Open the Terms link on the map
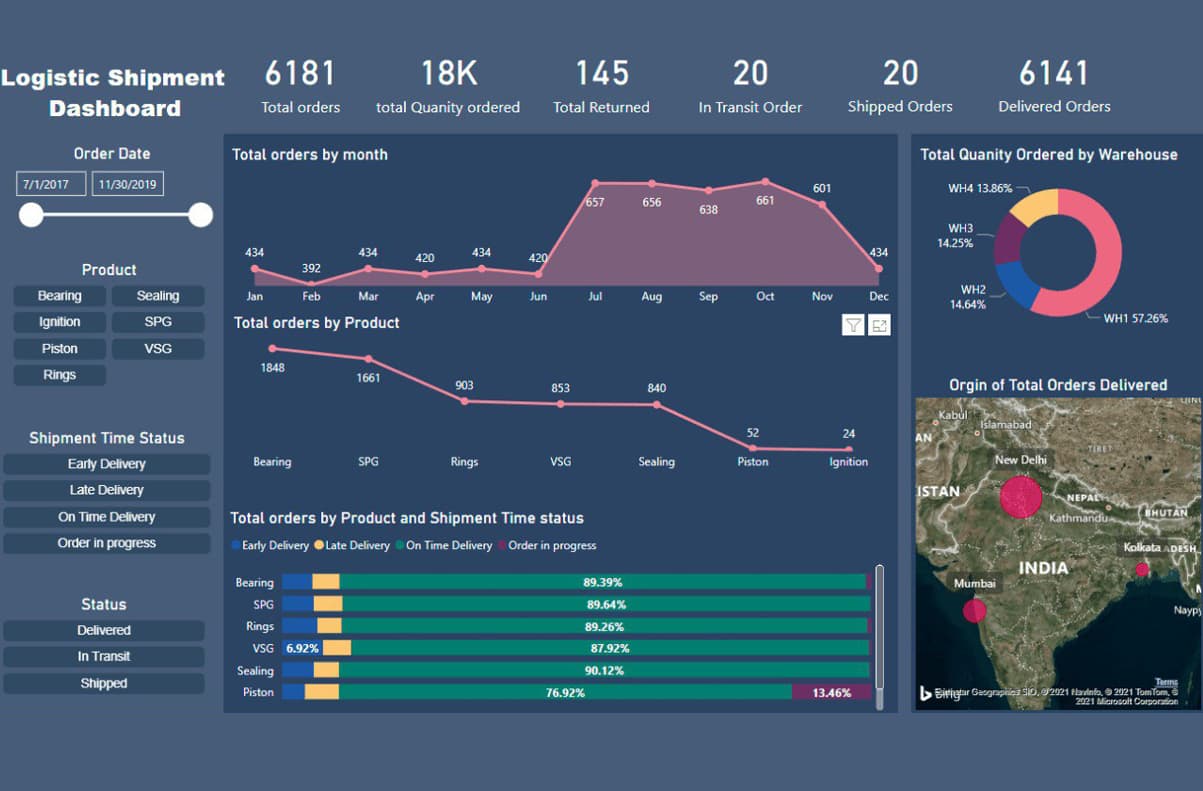 [1166, 682]
